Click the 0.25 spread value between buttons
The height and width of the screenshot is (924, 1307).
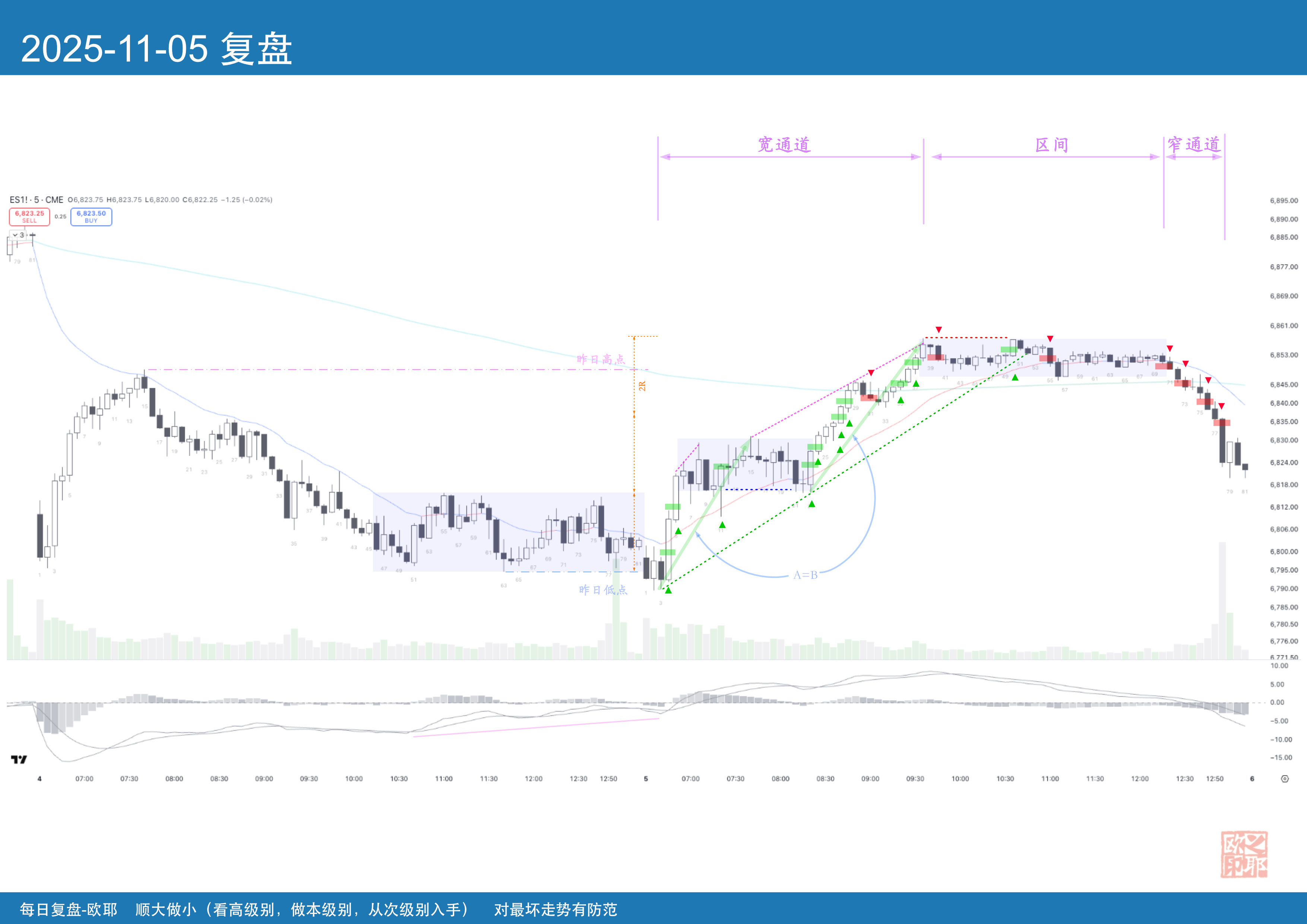[60, 216]
